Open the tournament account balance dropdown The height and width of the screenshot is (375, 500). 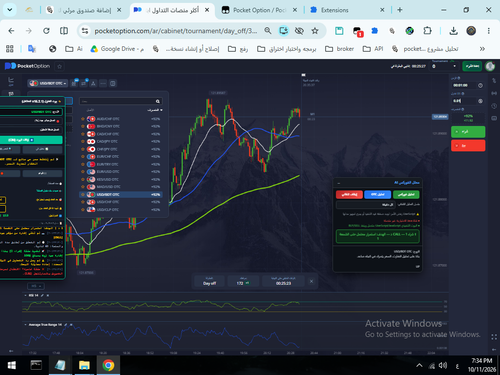point(444,66)
